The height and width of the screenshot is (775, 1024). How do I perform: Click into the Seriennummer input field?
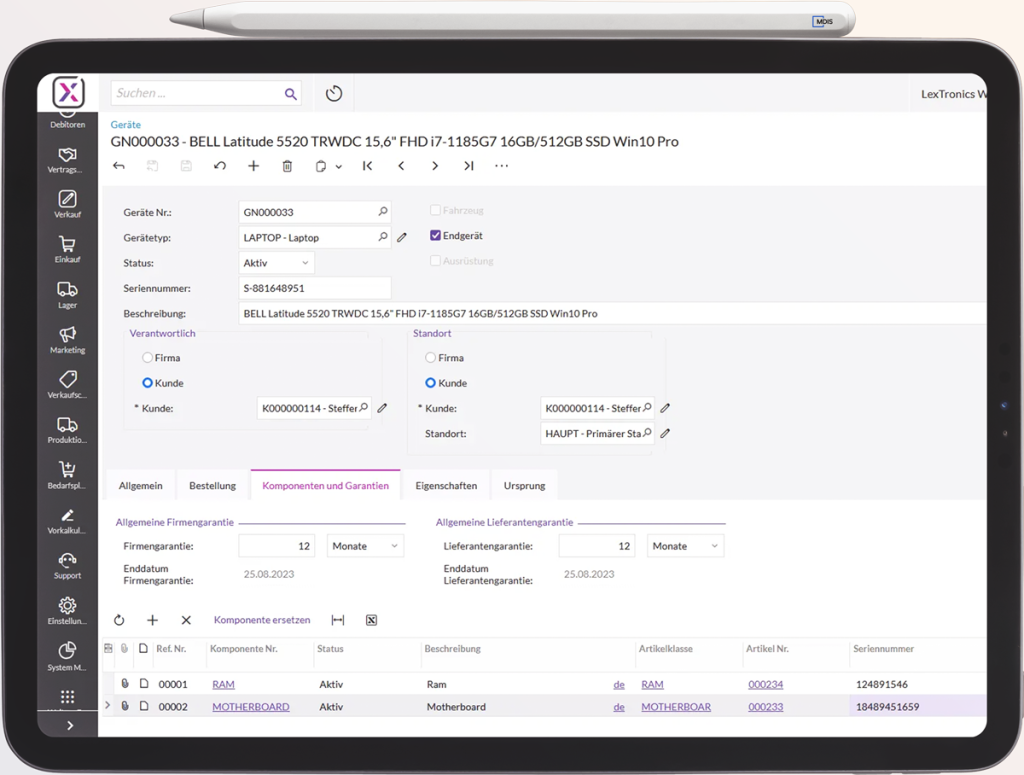coord(315,289)
